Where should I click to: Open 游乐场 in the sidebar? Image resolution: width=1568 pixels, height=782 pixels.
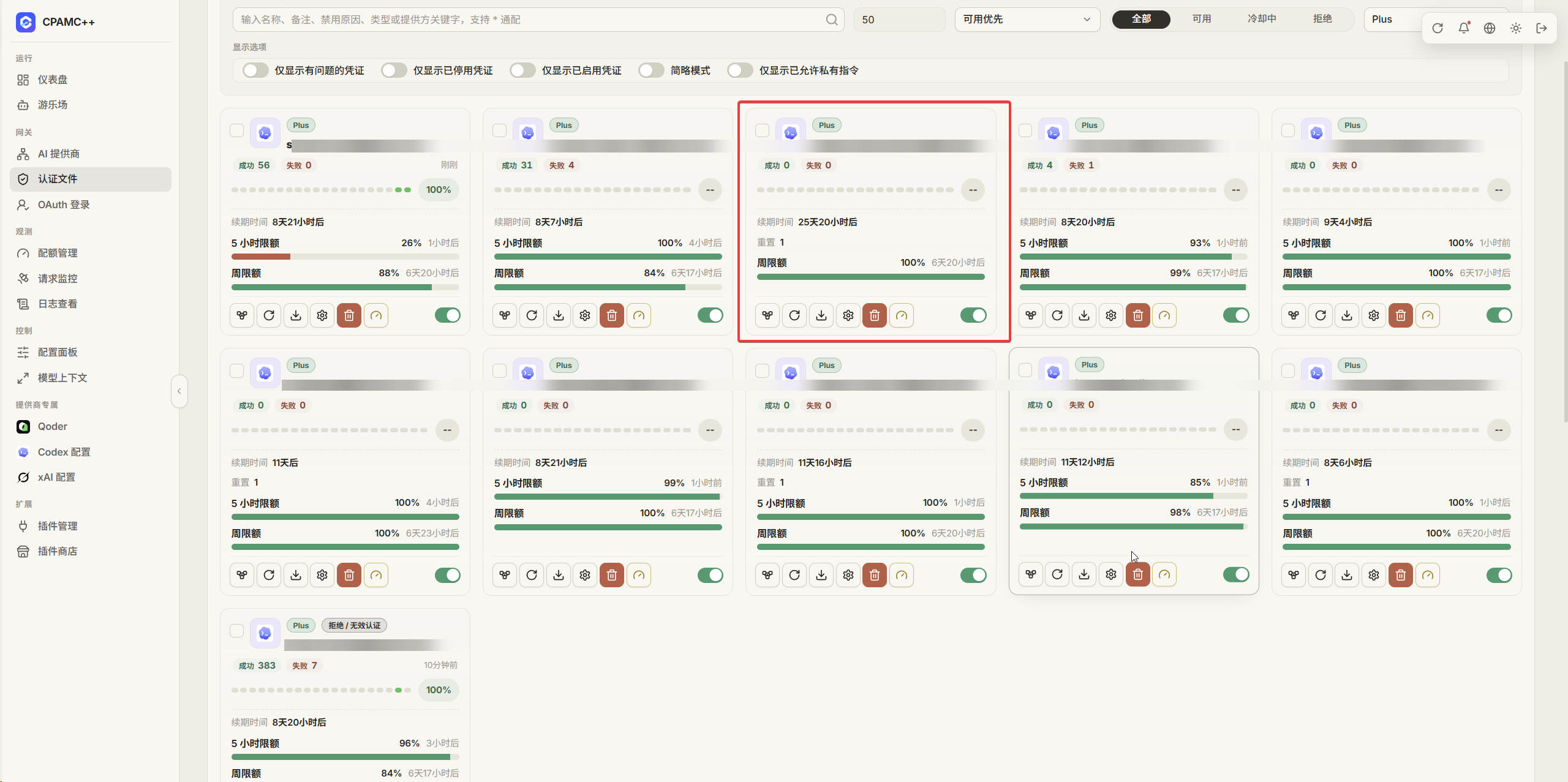tap(91, 105)
